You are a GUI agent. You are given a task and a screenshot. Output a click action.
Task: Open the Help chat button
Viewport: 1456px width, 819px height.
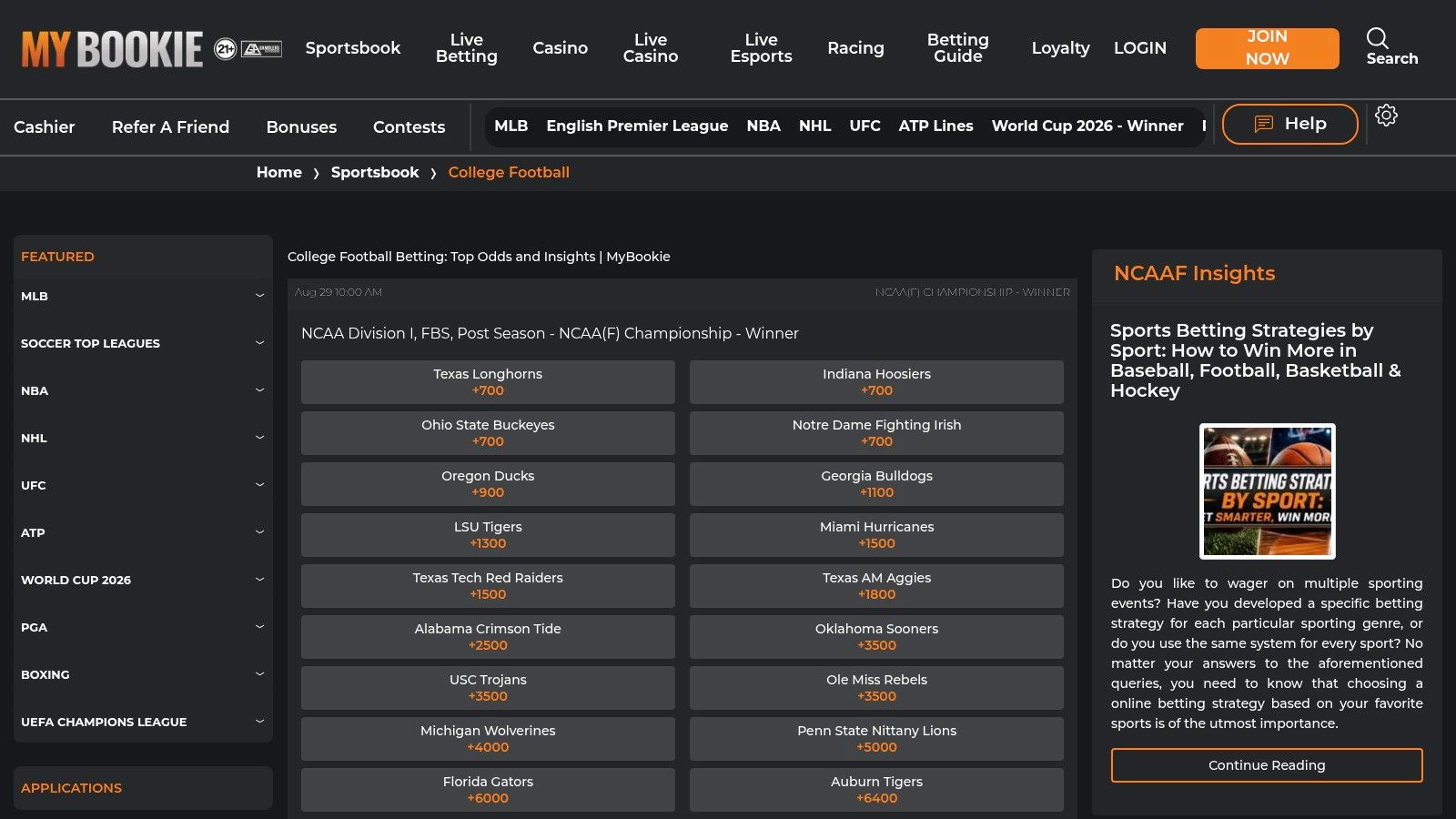(x=1290, y=124)
